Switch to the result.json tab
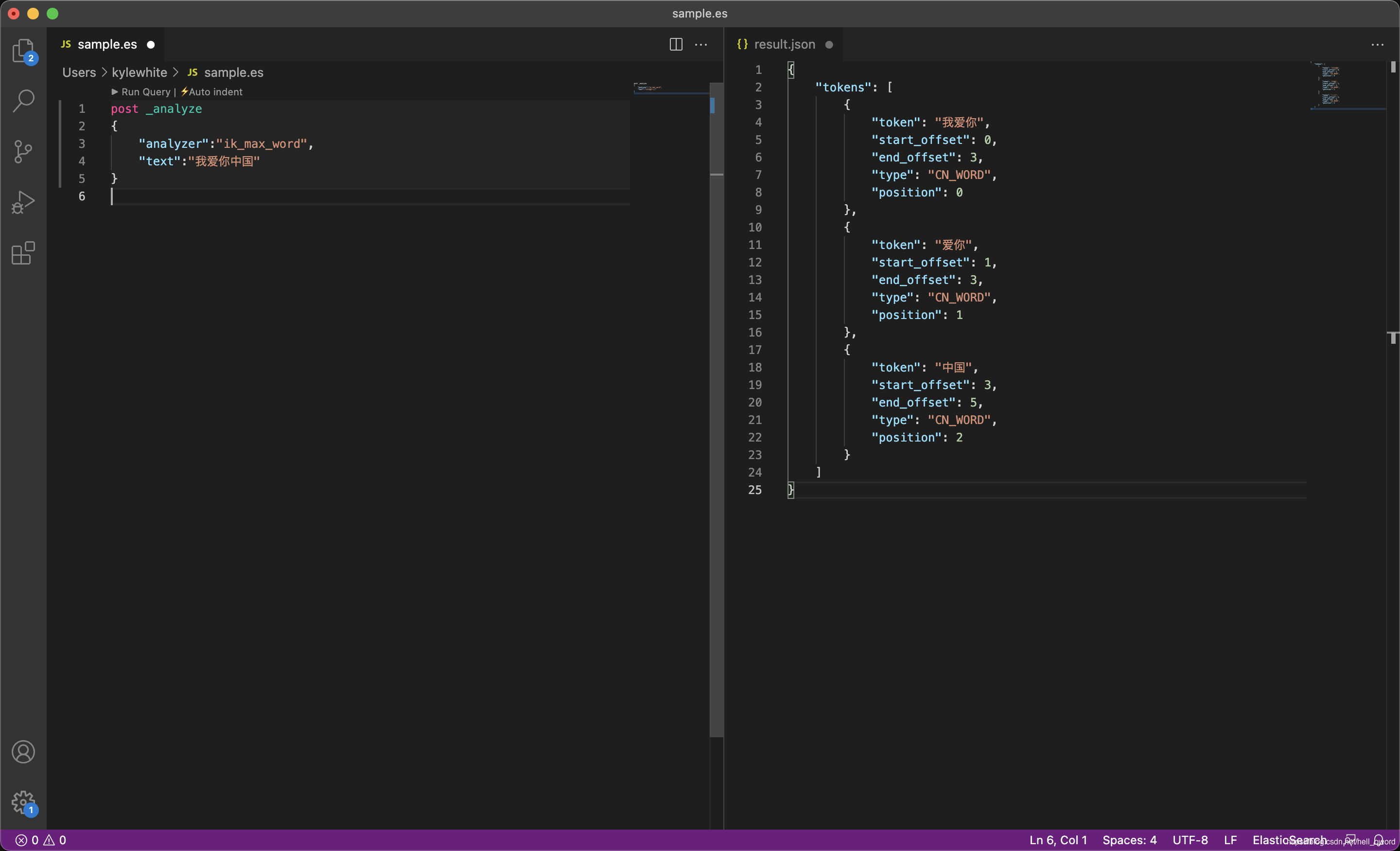The width and height of the screenshot is (1400, 851). 784,44
